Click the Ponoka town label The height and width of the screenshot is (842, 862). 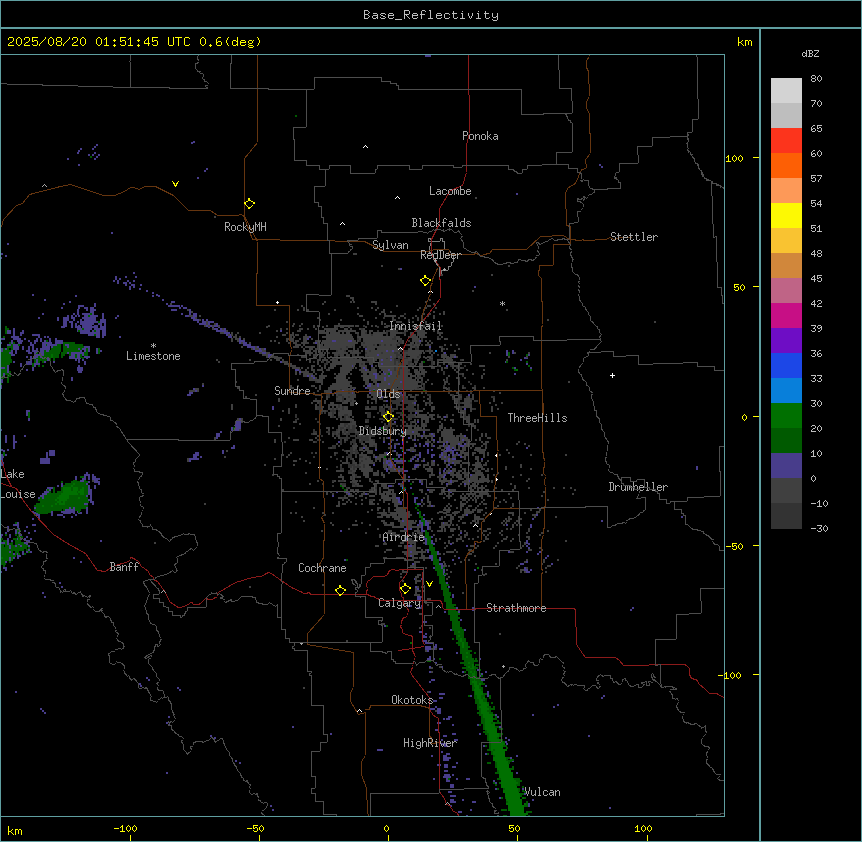(x=480, y=136)
